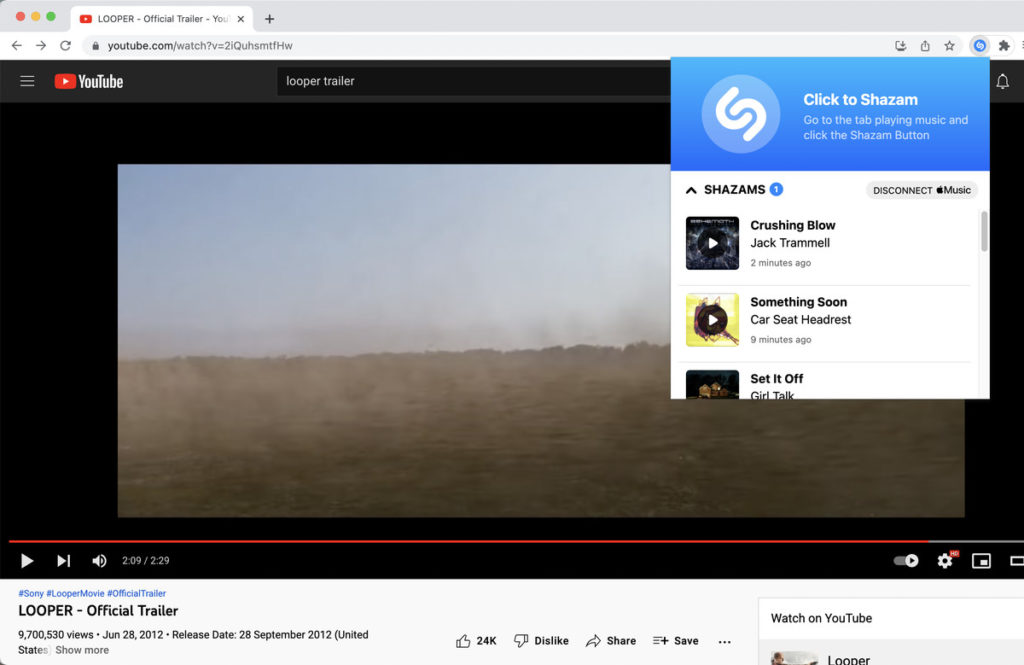Click the install app icon in address bar
Image resolution: width=1024 pixels, height=665 pixels.
tap(901, 46)
